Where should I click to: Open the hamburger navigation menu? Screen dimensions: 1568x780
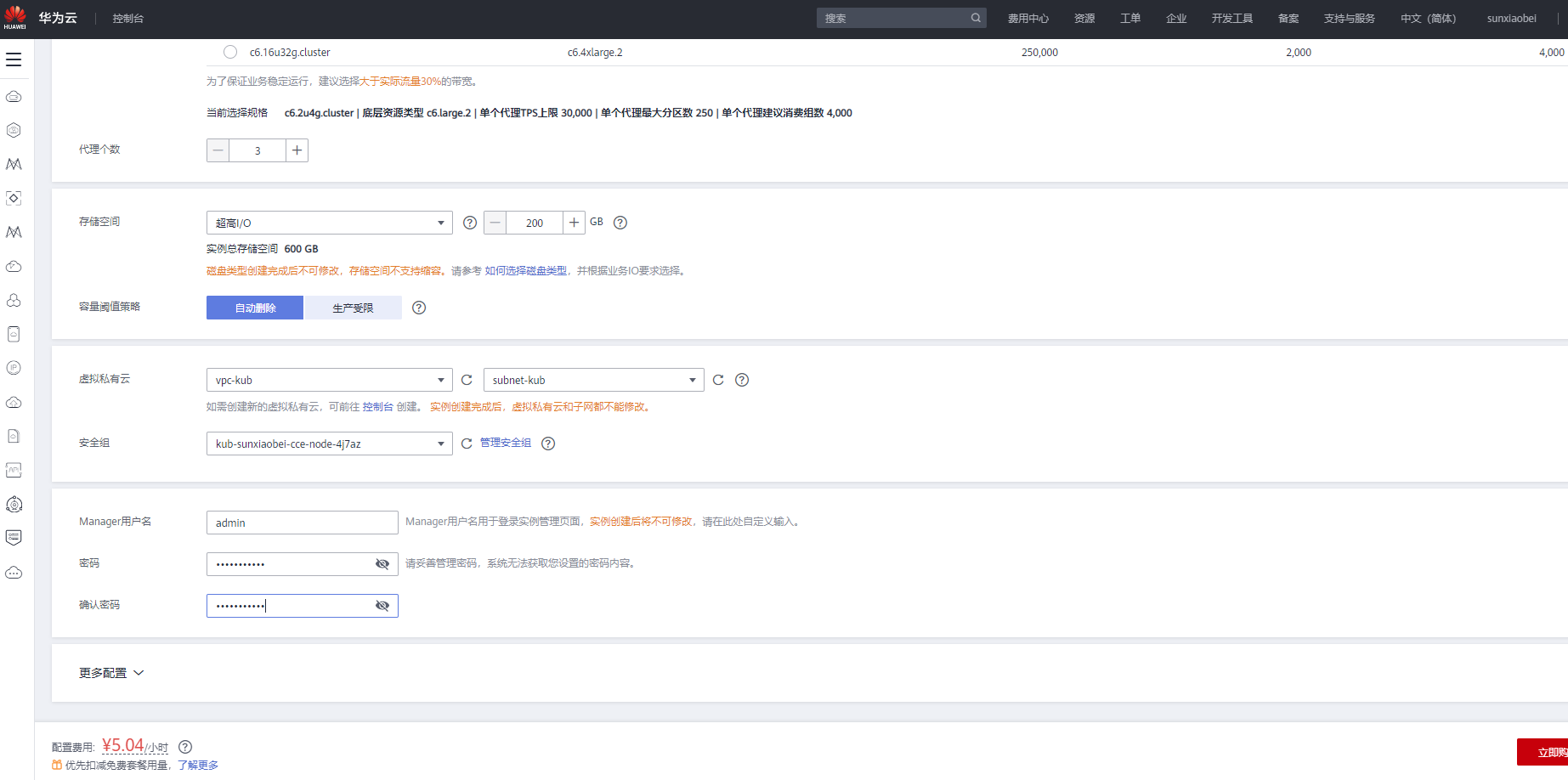(14, 59)
